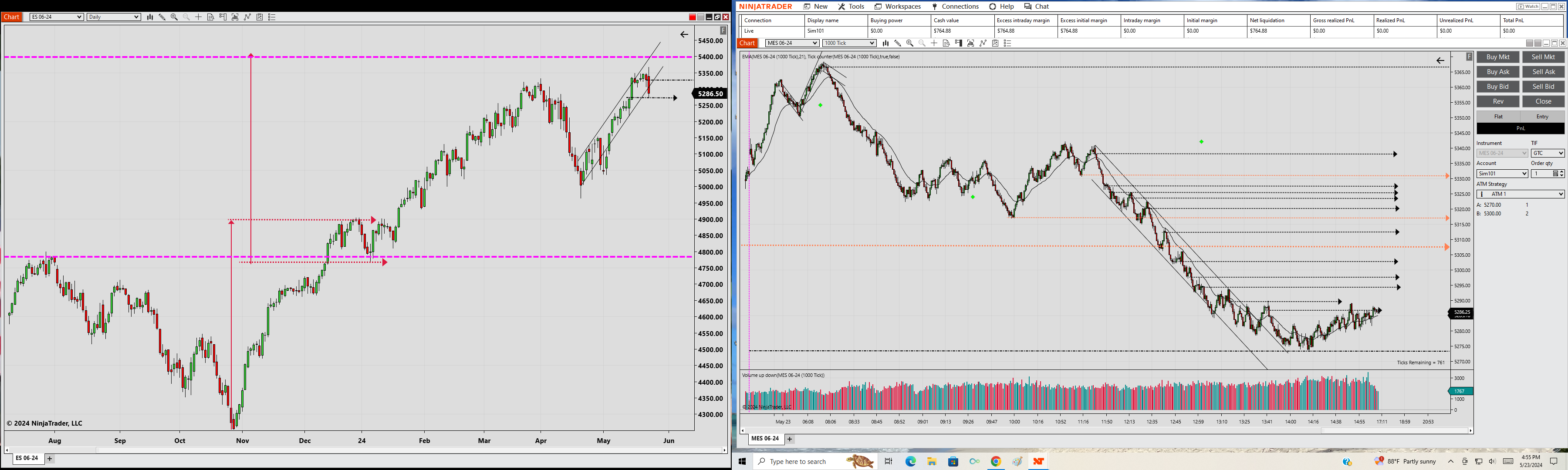This screenshot has height=470, width=1568.
Task: Zoom in on the MES tick chart
Action: 910,43
